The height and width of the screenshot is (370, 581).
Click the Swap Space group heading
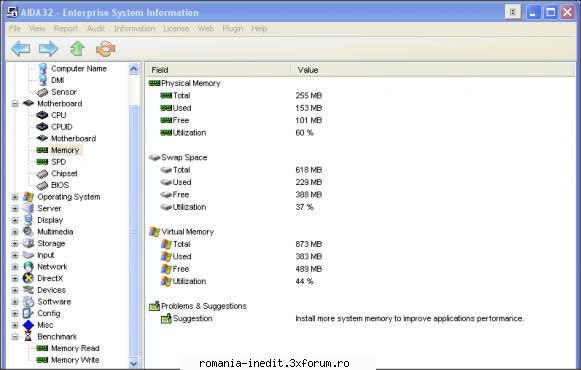click(184, 157)
